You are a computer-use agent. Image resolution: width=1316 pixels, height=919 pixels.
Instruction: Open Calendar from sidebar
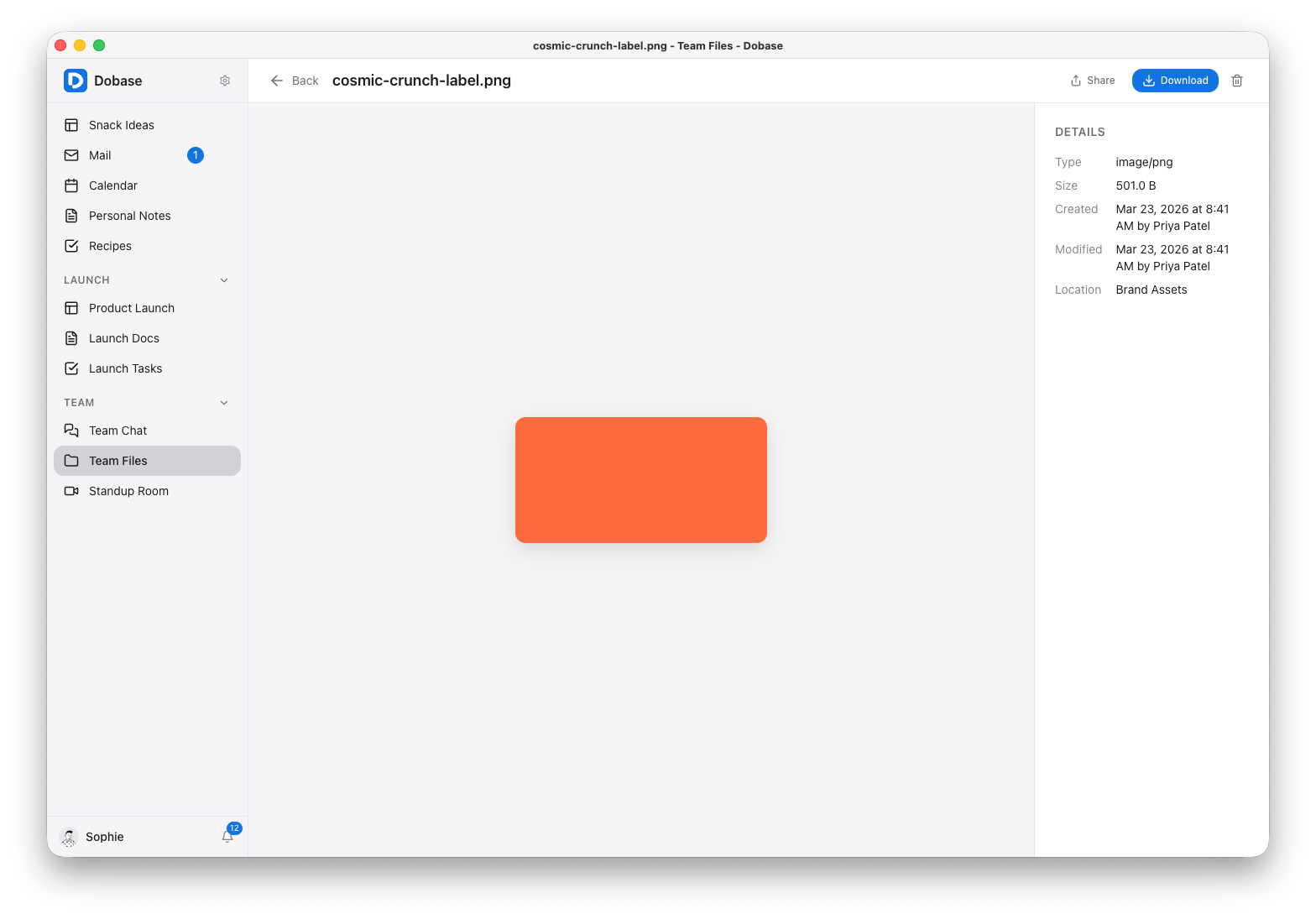(x=147, y=185)
